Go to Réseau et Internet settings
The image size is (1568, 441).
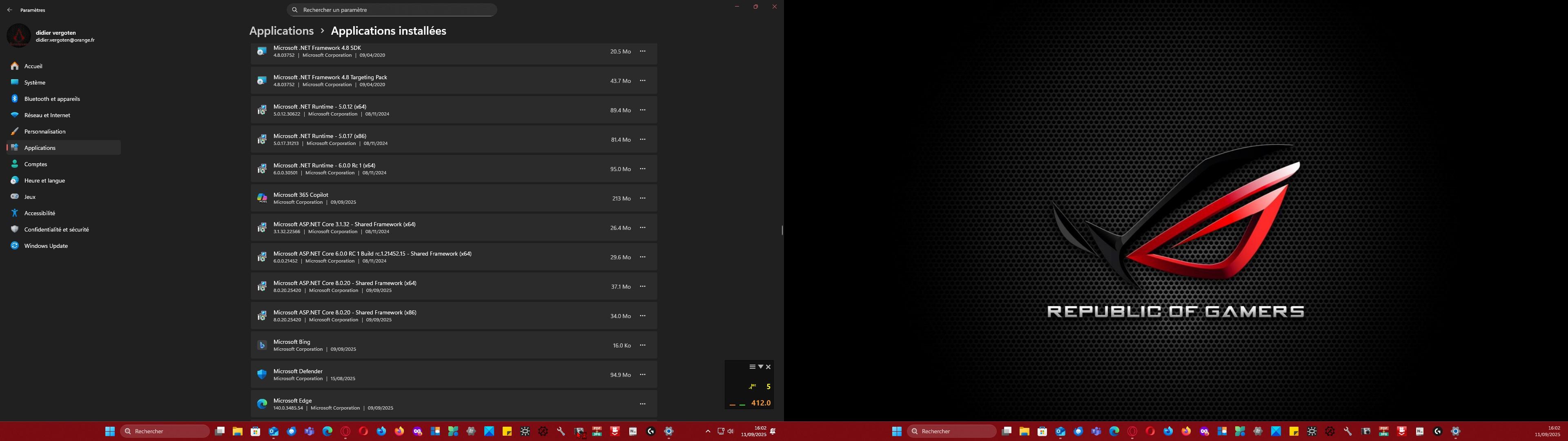[63, 115]
